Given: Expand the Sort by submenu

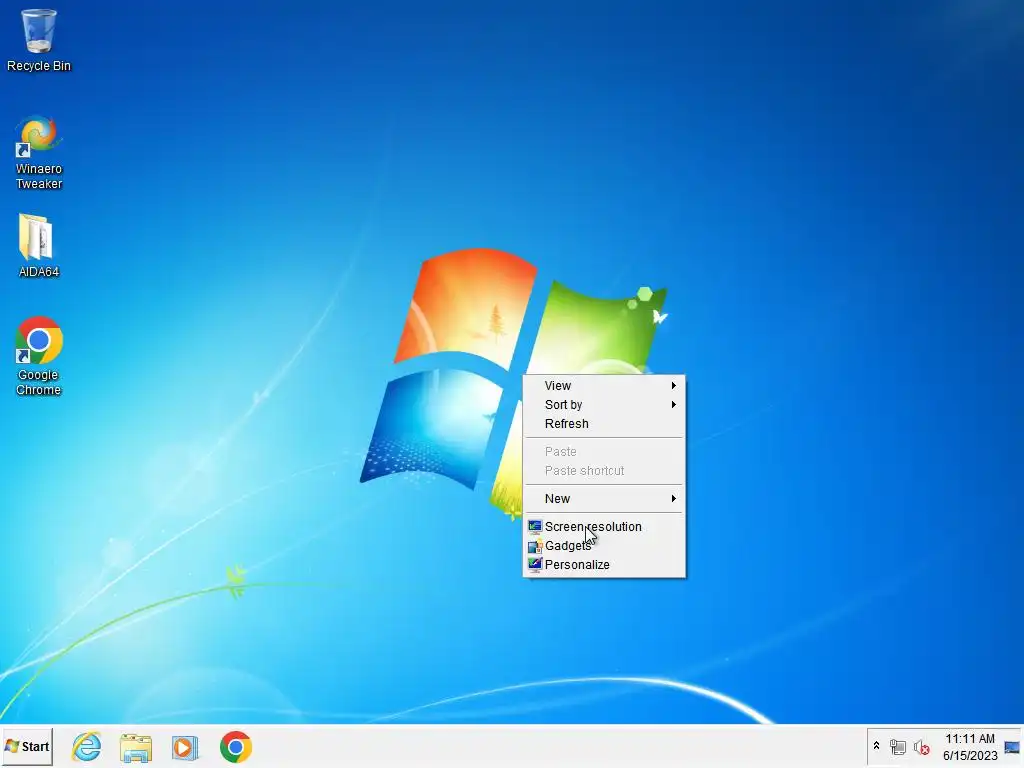Looking at the screenshot, I should 604,405.
